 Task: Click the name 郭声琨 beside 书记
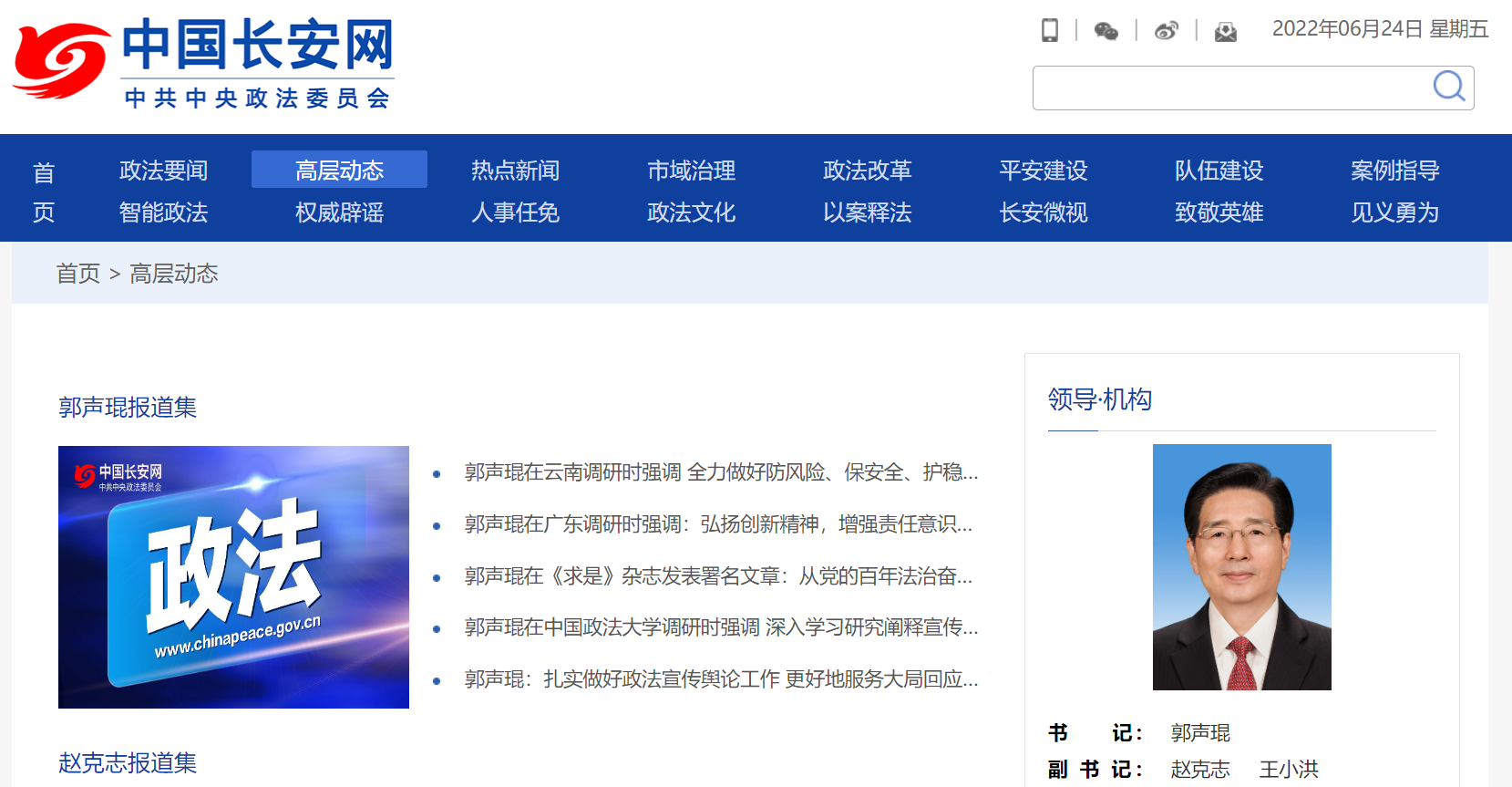coord(1200,733)
